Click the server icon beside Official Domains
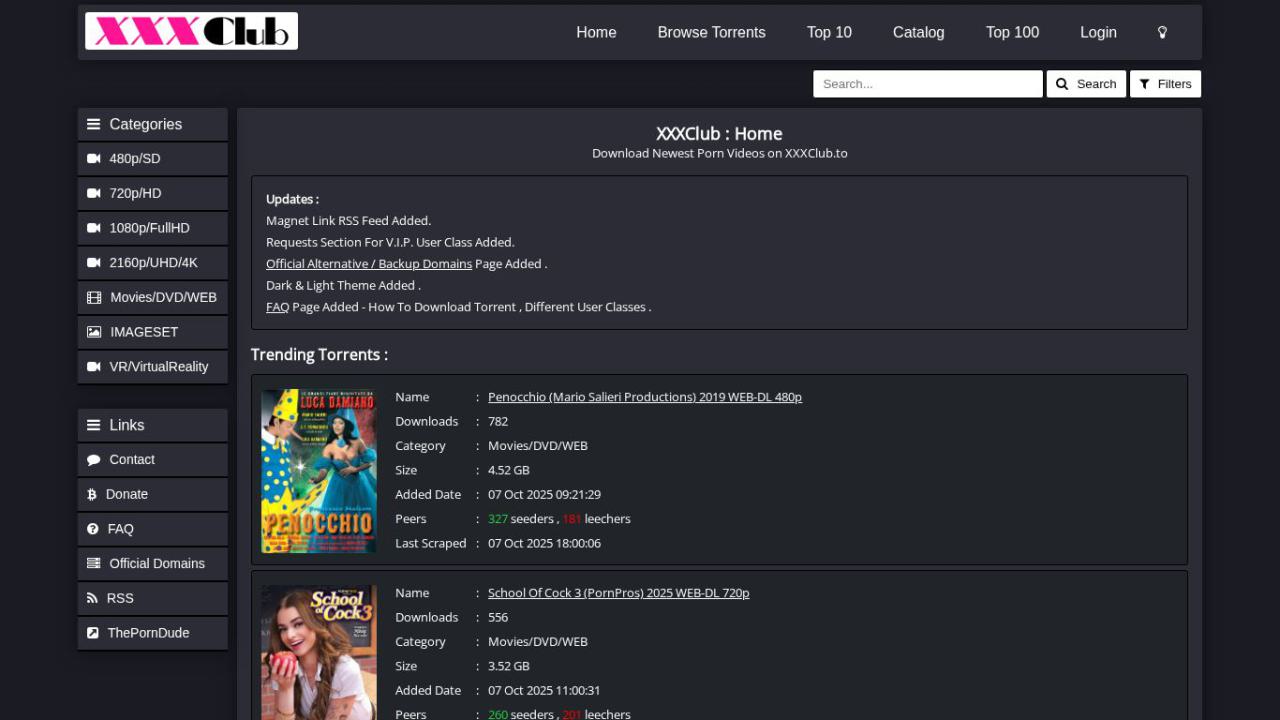This screenshot has height=720, width=1280. pos(94,564)
